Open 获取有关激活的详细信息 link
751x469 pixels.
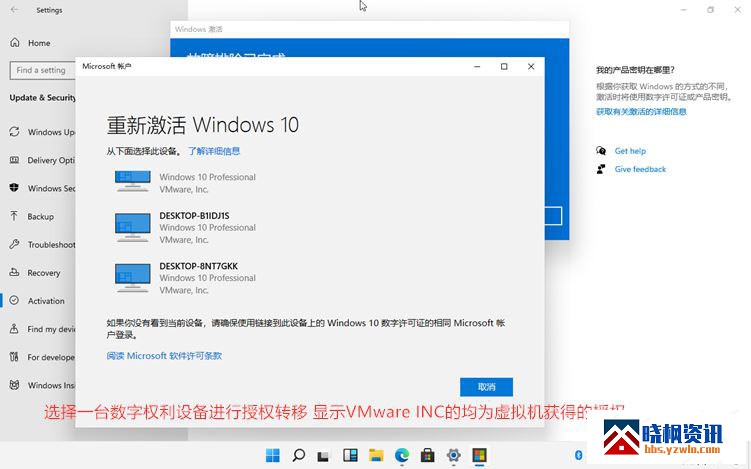pos(641,112)
